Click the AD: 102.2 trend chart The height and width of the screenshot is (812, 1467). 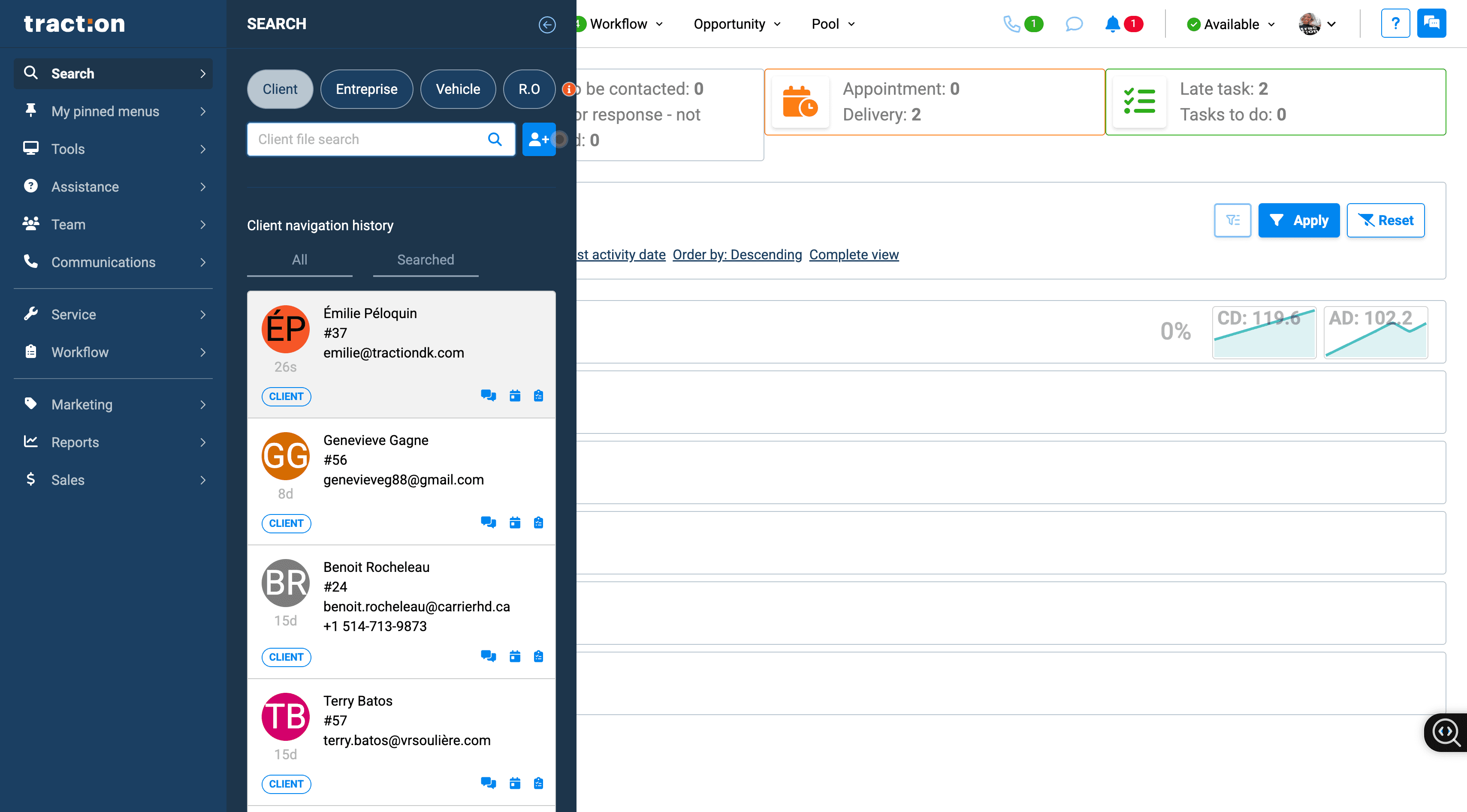click(x=1376, y=332)
